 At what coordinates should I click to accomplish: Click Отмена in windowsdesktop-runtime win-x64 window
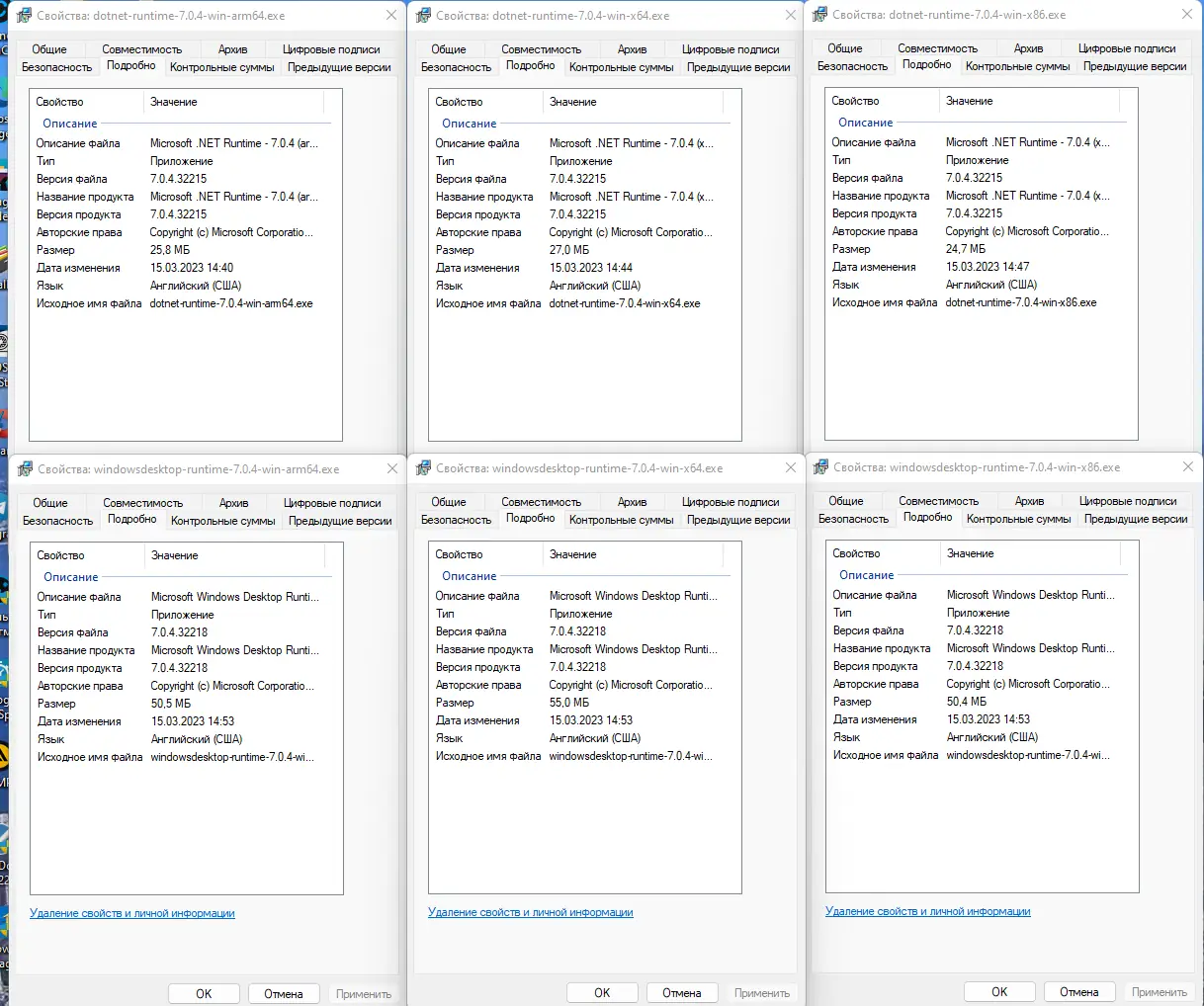[682, 993]
